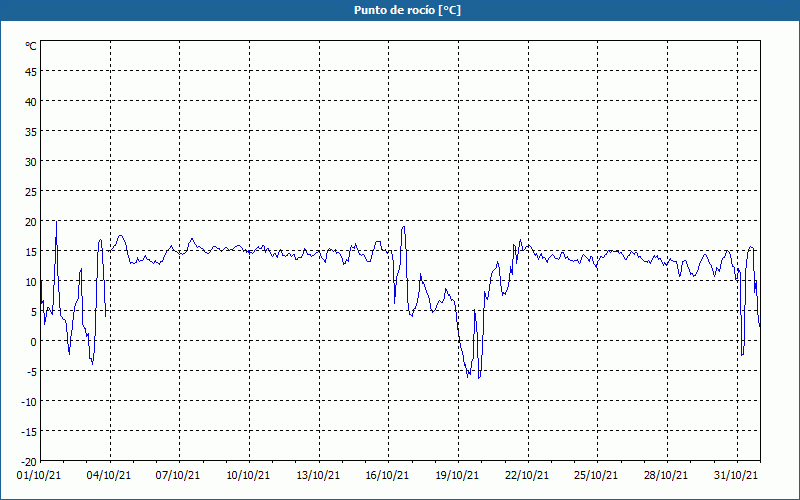Select the -10 value on the y-axis
Viewport: 800px width, 500px height.
coord(28,402)
